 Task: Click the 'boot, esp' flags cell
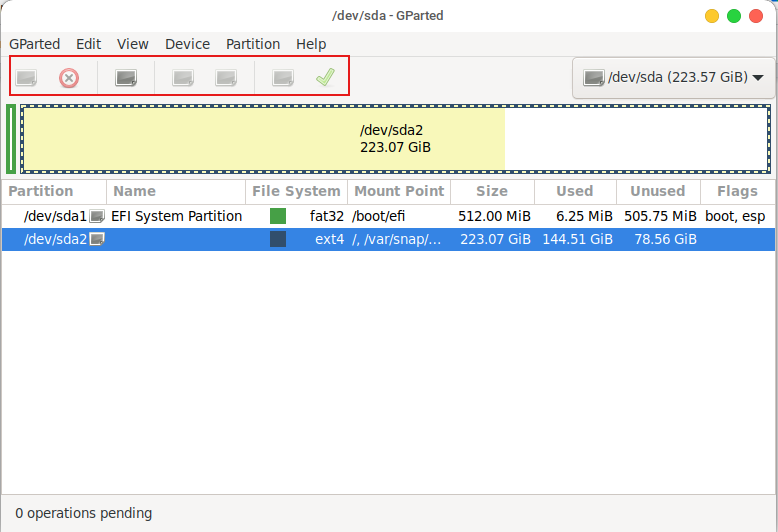735,216
